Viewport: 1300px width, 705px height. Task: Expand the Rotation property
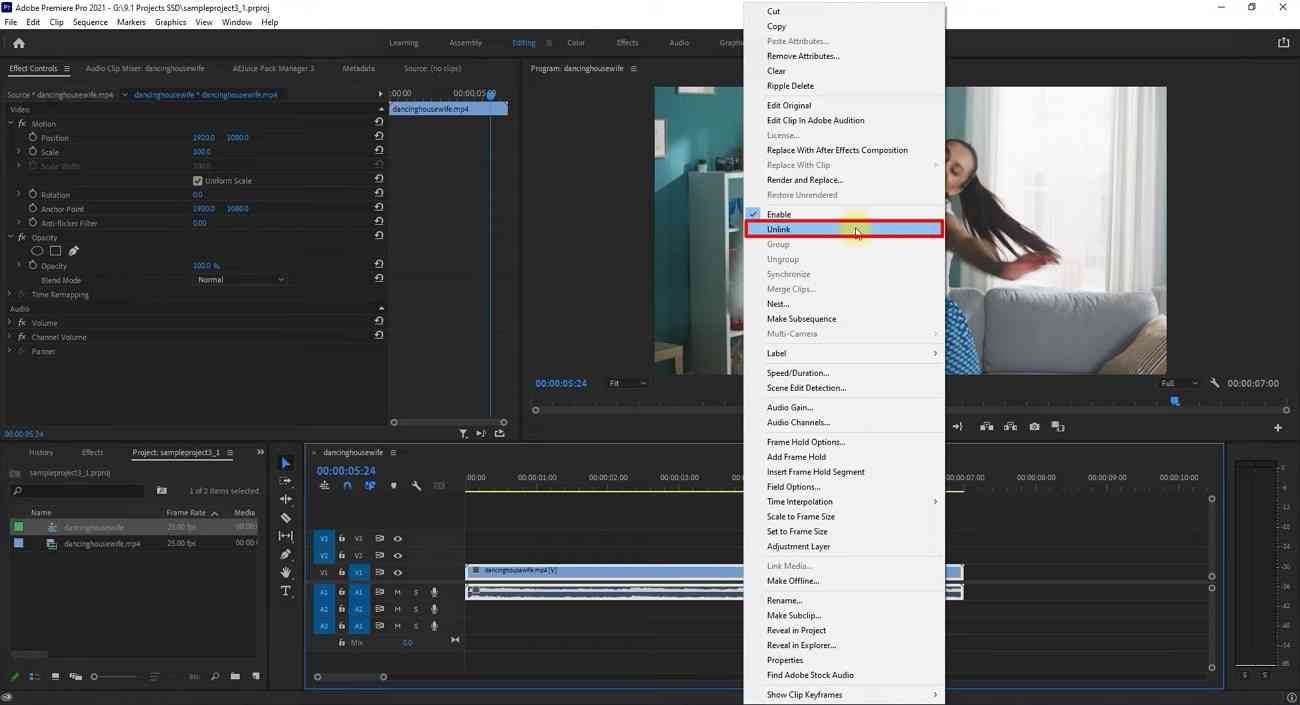click(18, 194)
